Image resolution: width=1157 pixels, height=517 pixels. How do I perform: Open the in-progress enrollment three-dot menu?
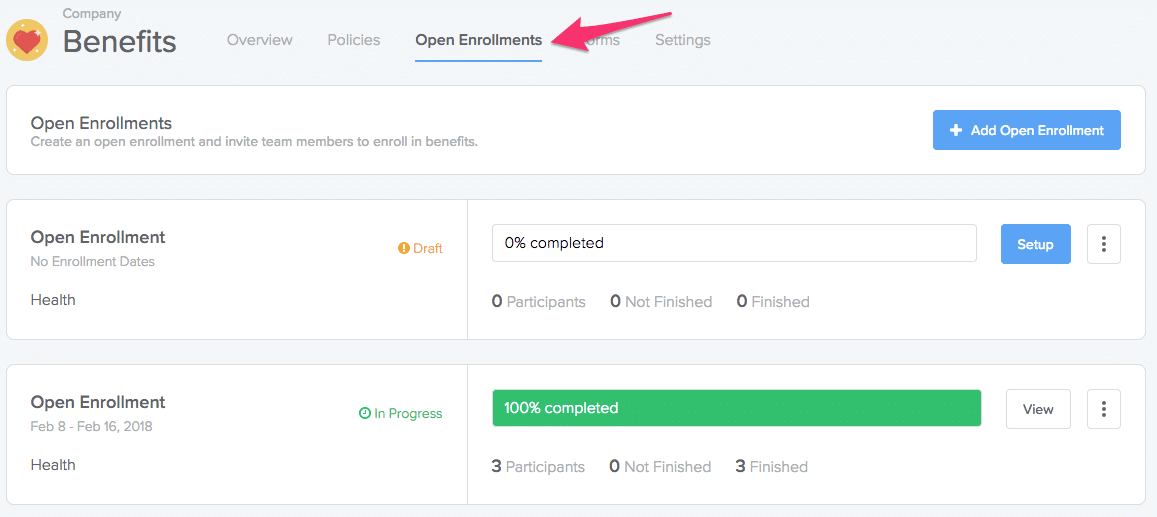(1103, 409)
